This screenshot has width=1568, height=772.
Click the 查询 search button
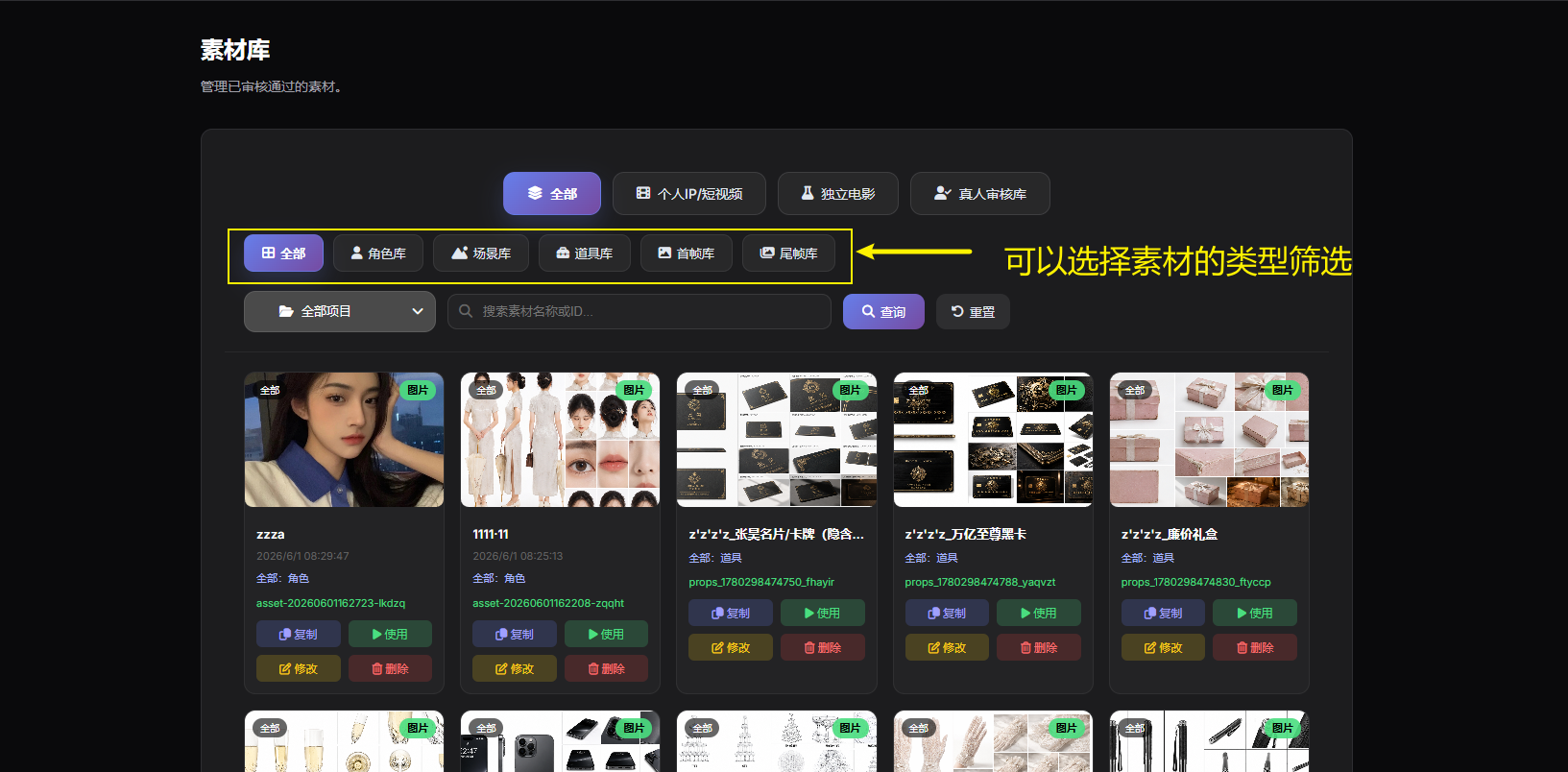pyautogui.click(x=883, y=311)
